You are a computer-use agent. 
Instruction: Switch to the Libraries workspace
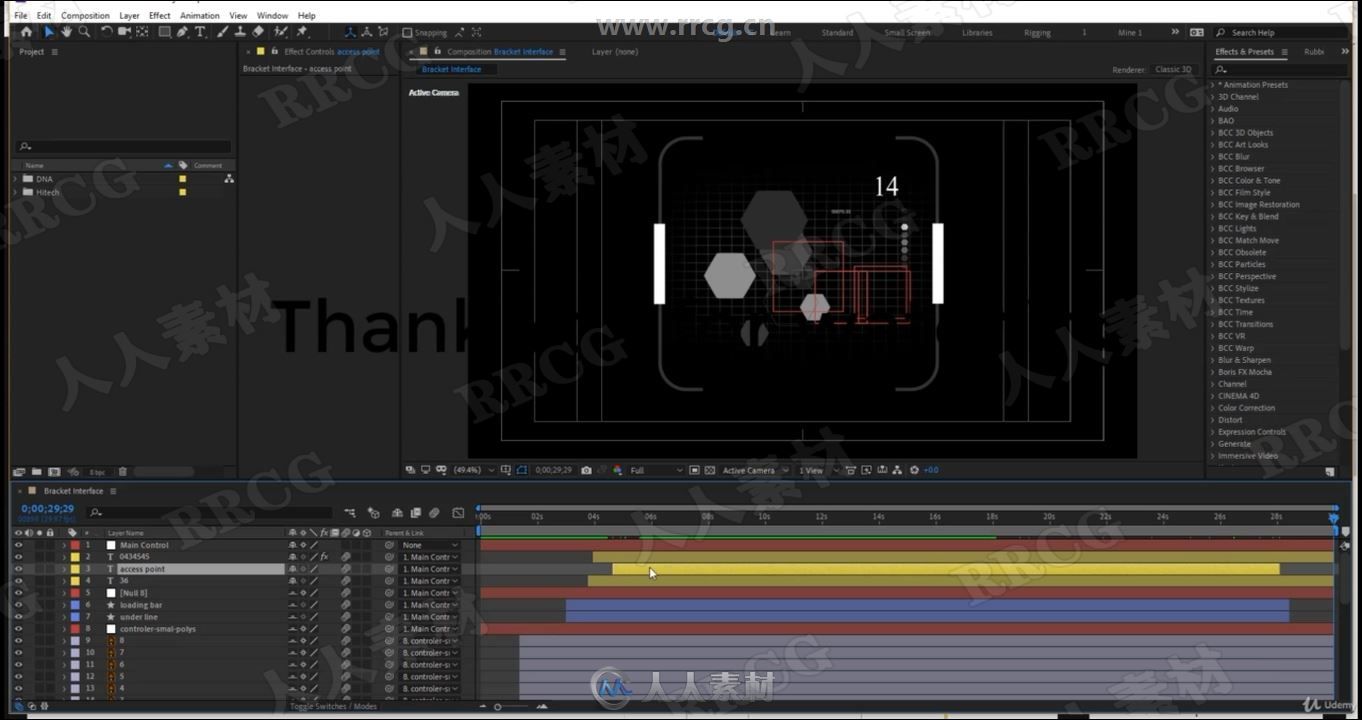coord(977,33)
